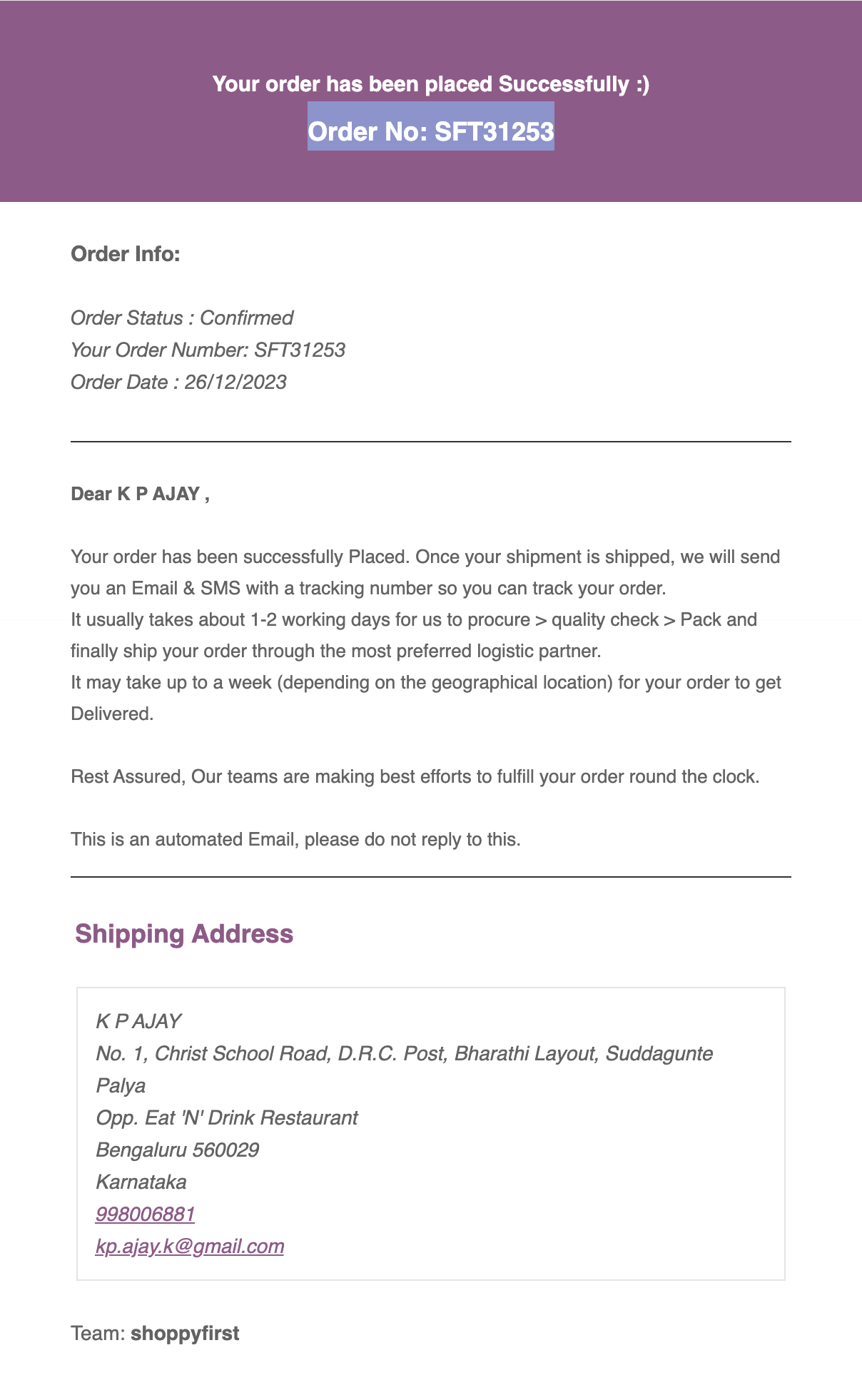The width and height of the screenshot is (862, 1400).
Task: Click the Order Date 26/12/2023 line
Action: [x=178, y=382]
